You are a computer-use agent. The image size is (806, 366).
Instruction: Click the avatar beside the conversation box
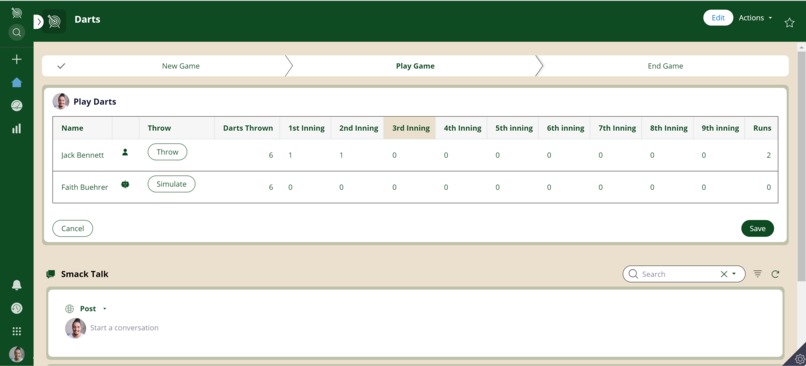[x=75, y=328]
